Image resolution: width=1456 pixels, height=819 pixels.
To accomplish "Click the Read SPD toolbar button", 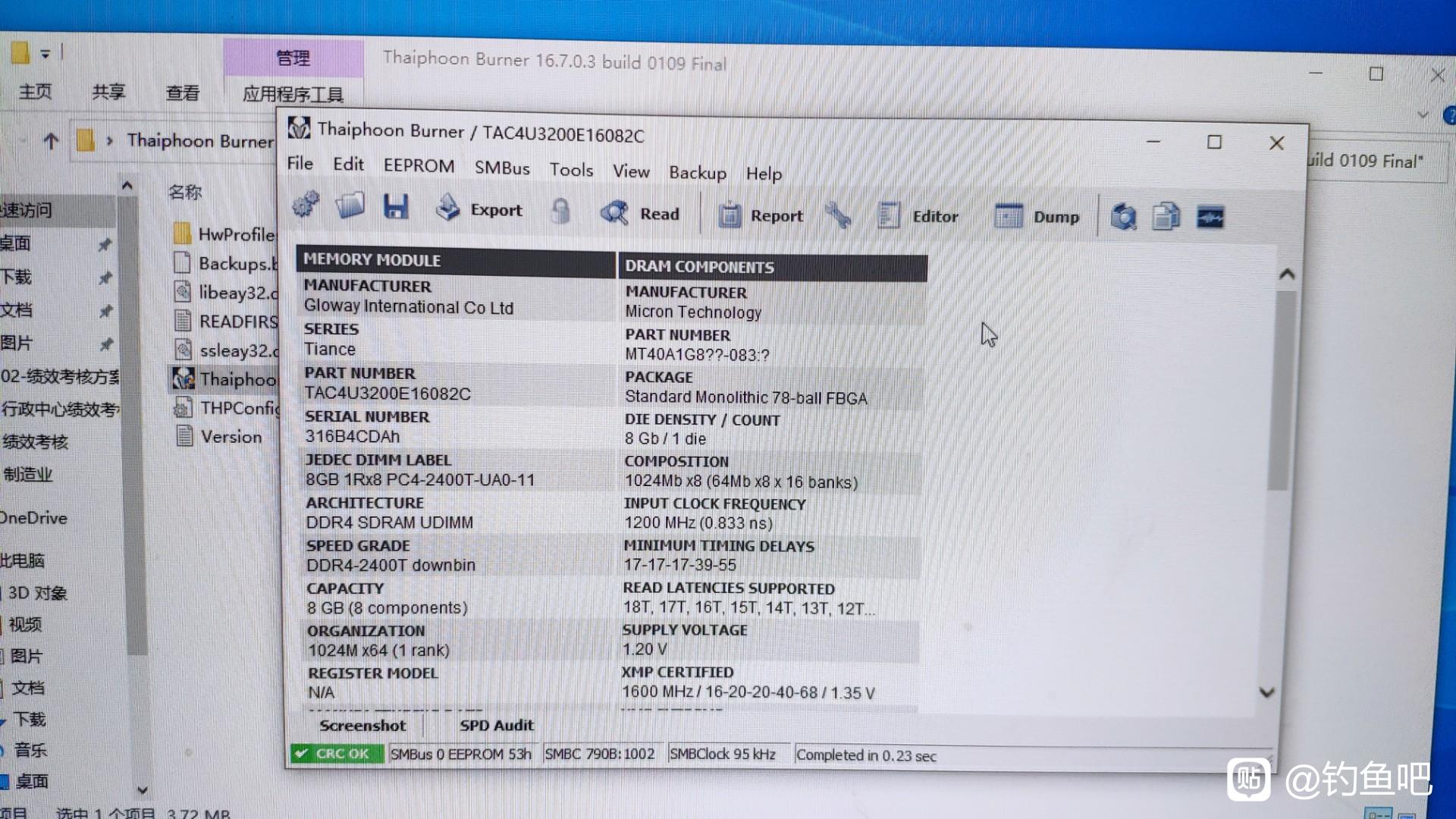I will [640, 213].
